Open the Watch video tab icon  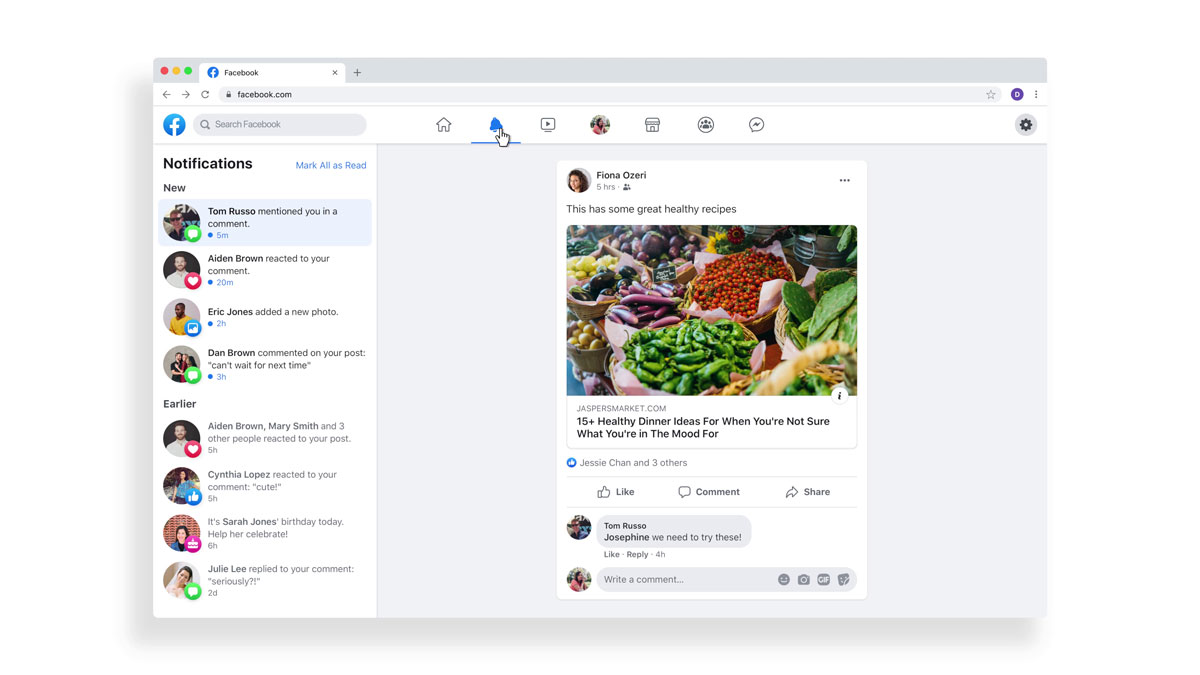click(x=548, y=125)
